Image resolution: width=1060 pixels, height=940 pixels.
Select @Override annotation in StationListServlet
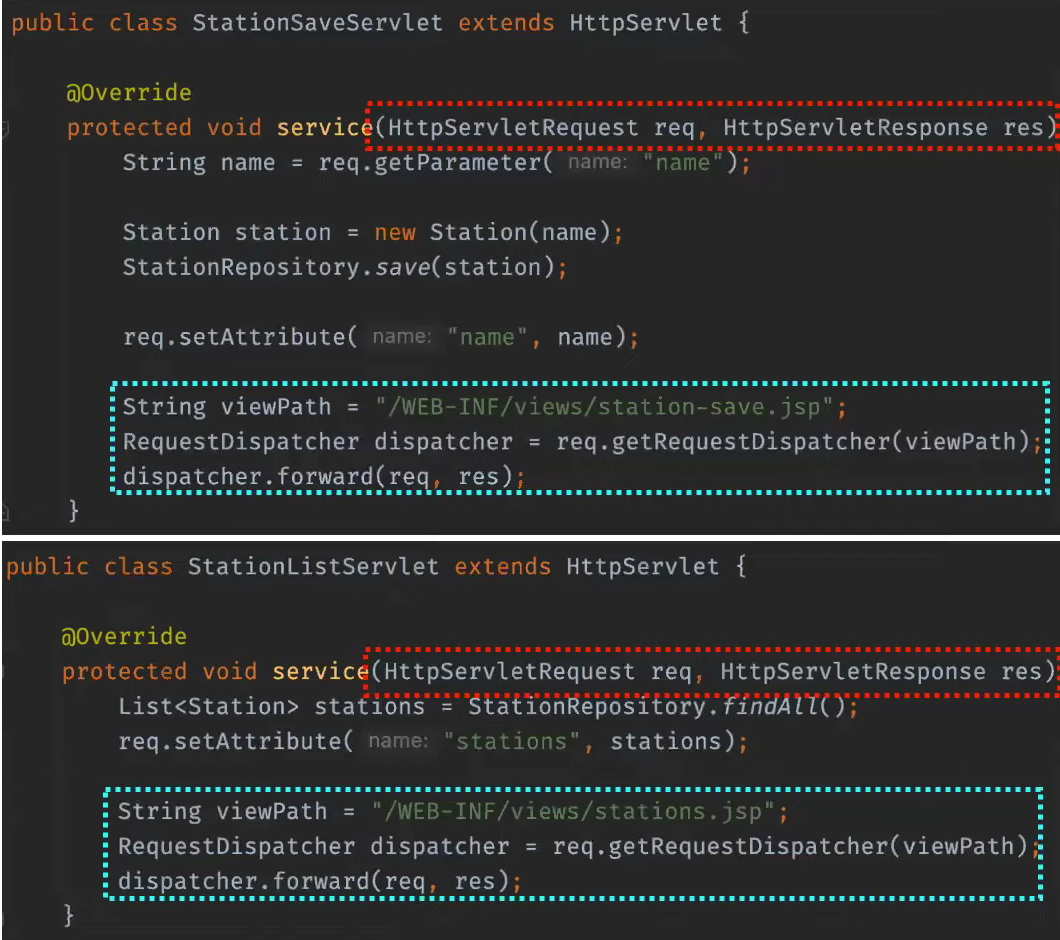(x=124, y=636)
